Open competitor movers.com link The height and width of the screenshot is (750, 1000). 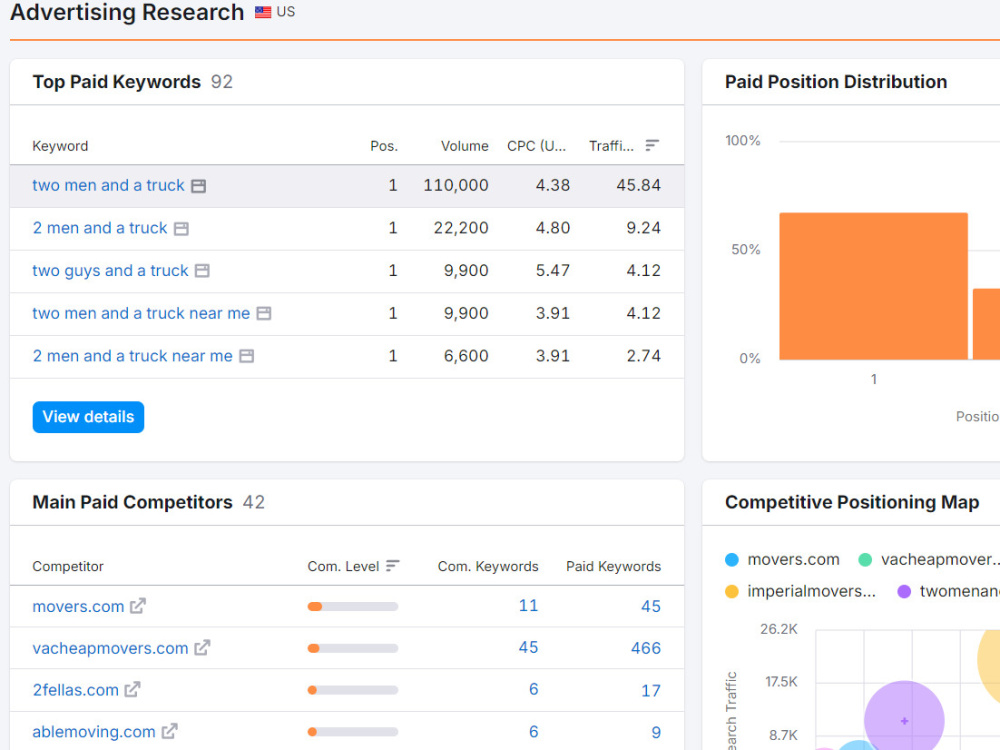click(78, 607)
